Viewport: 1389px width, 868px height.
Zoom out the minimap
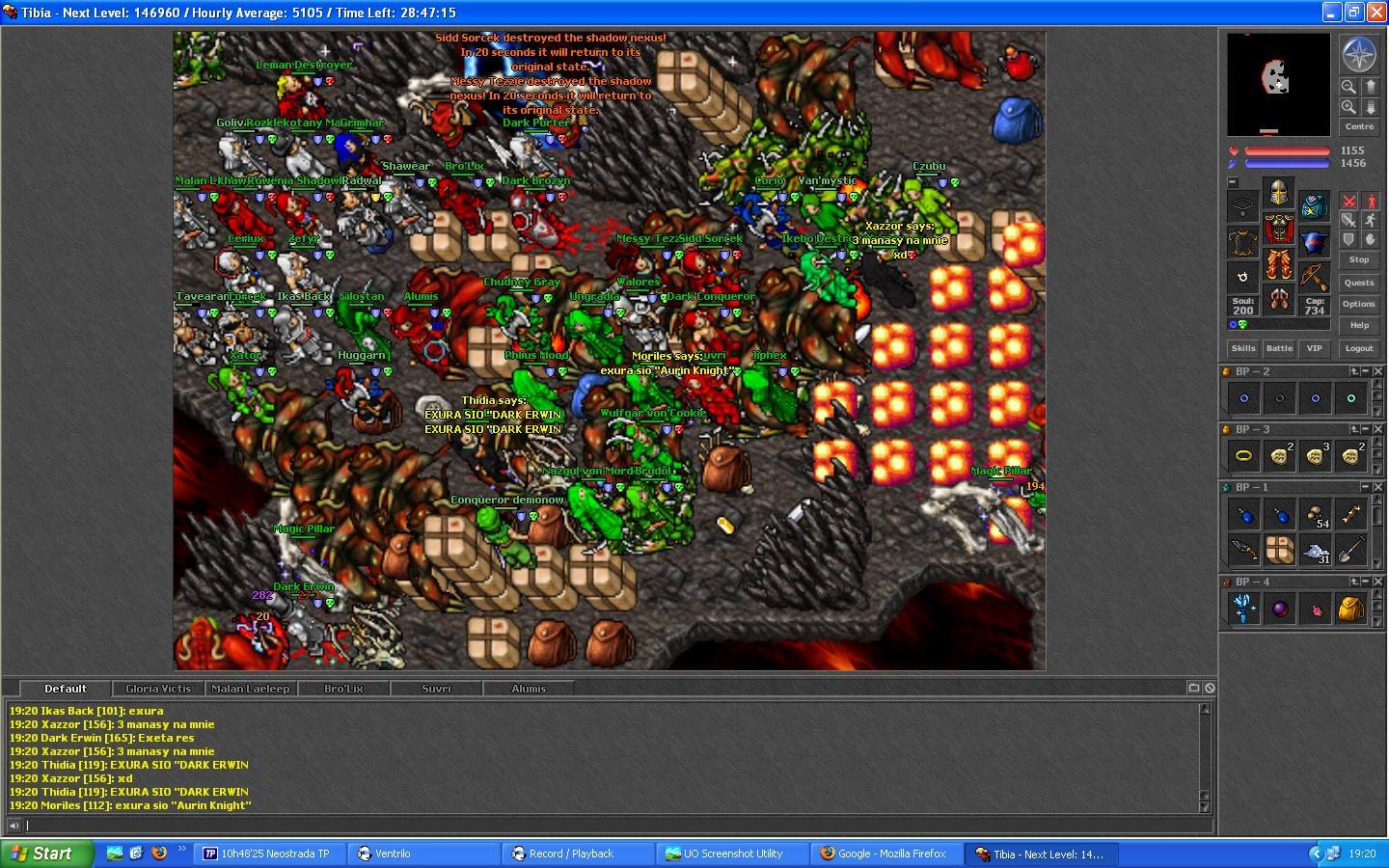tap(1348, 87)
